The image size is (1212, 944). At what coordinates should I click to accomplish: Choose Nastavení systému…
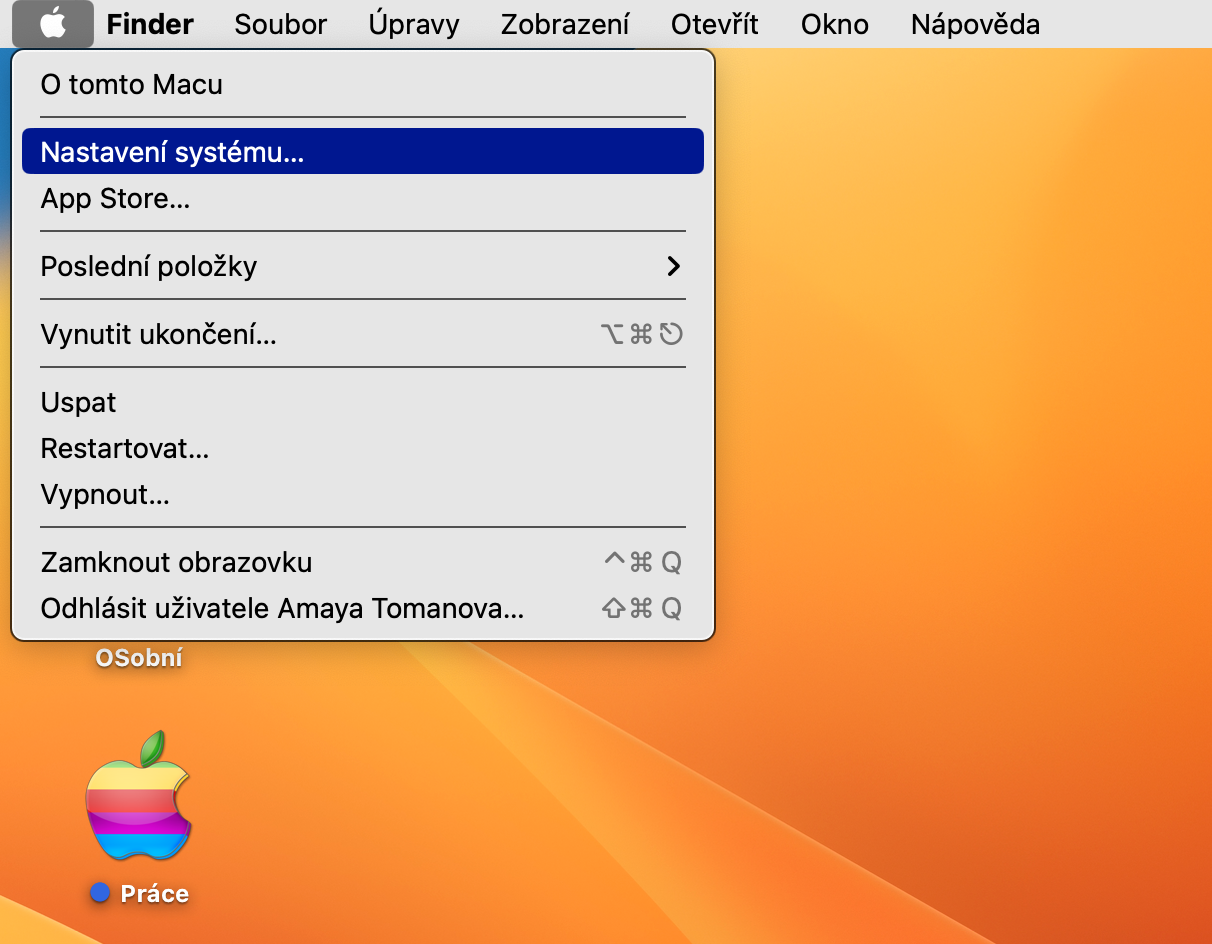pos(363,152)
